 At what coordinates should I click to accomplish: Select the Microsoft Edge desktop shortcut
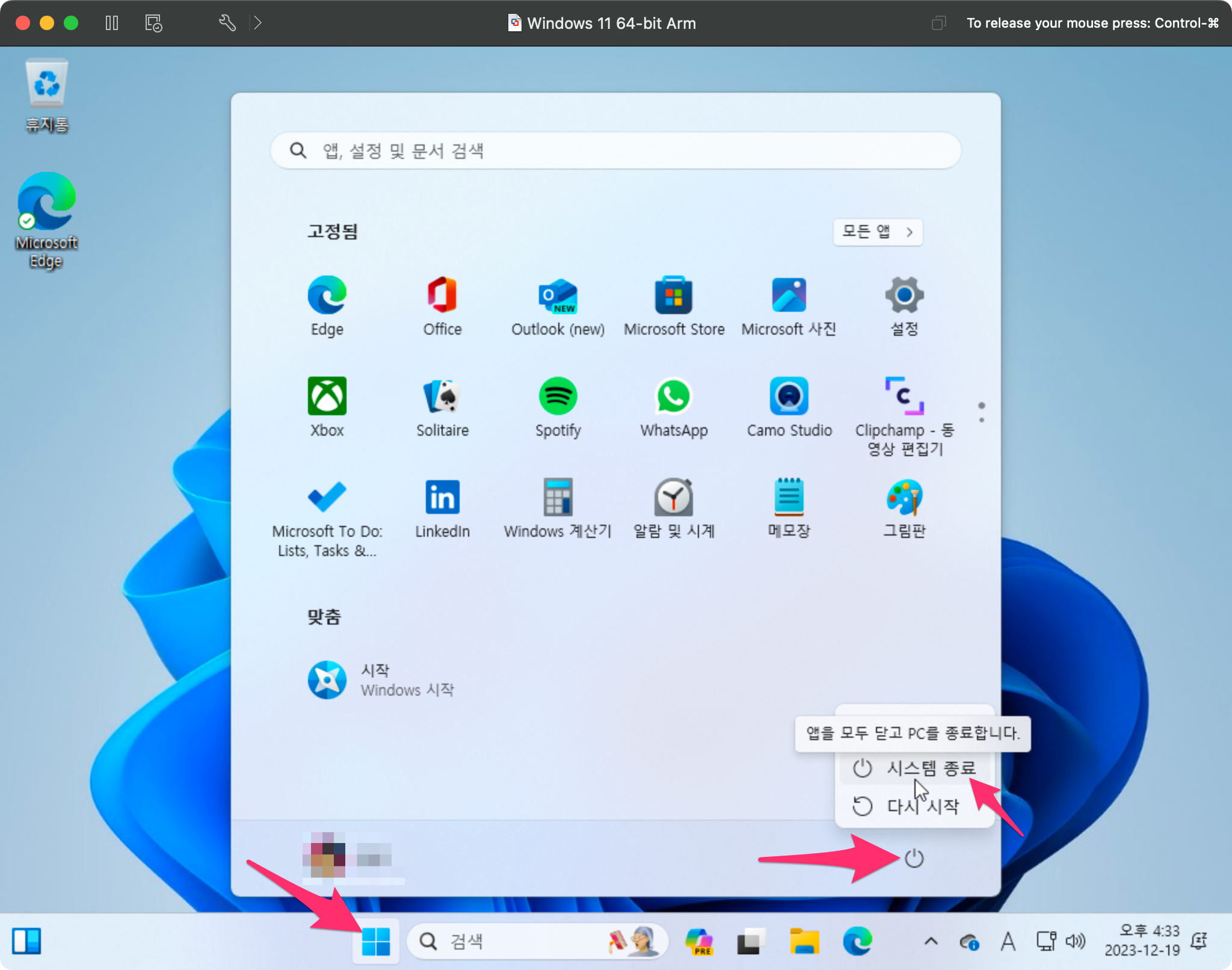47,221
